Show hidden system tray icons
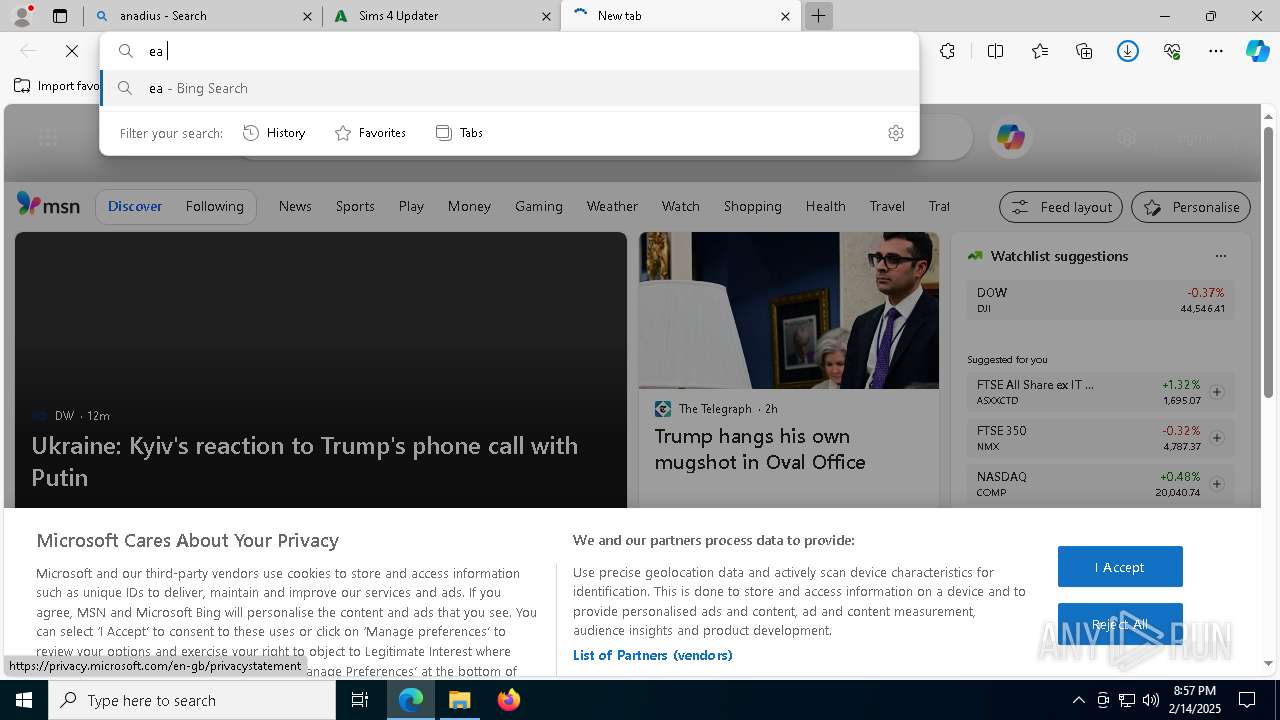 [x=1078, y=700]
